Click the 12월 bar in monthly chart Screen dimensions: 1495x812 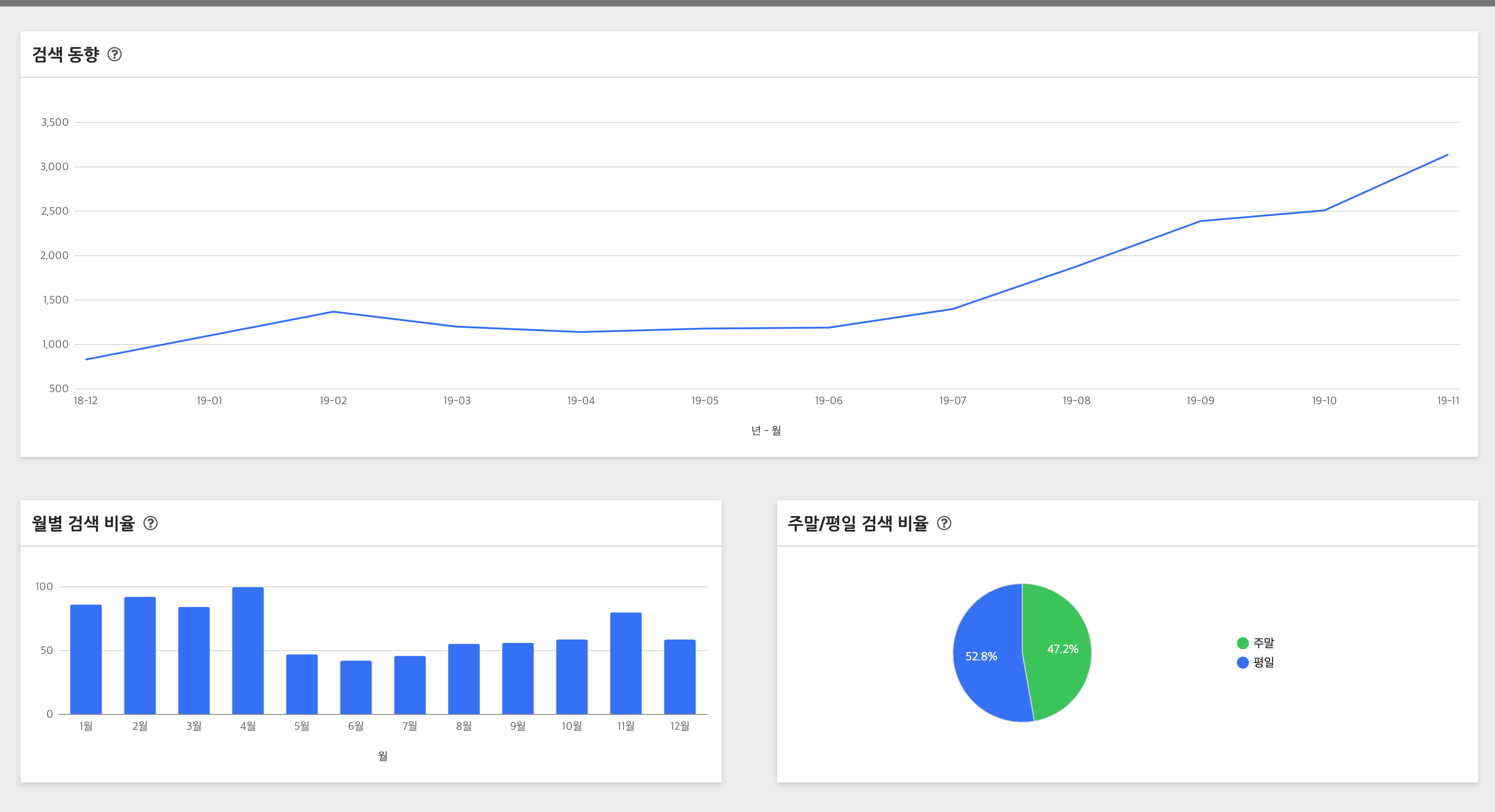pyautogui.click(x=680, y=677)
